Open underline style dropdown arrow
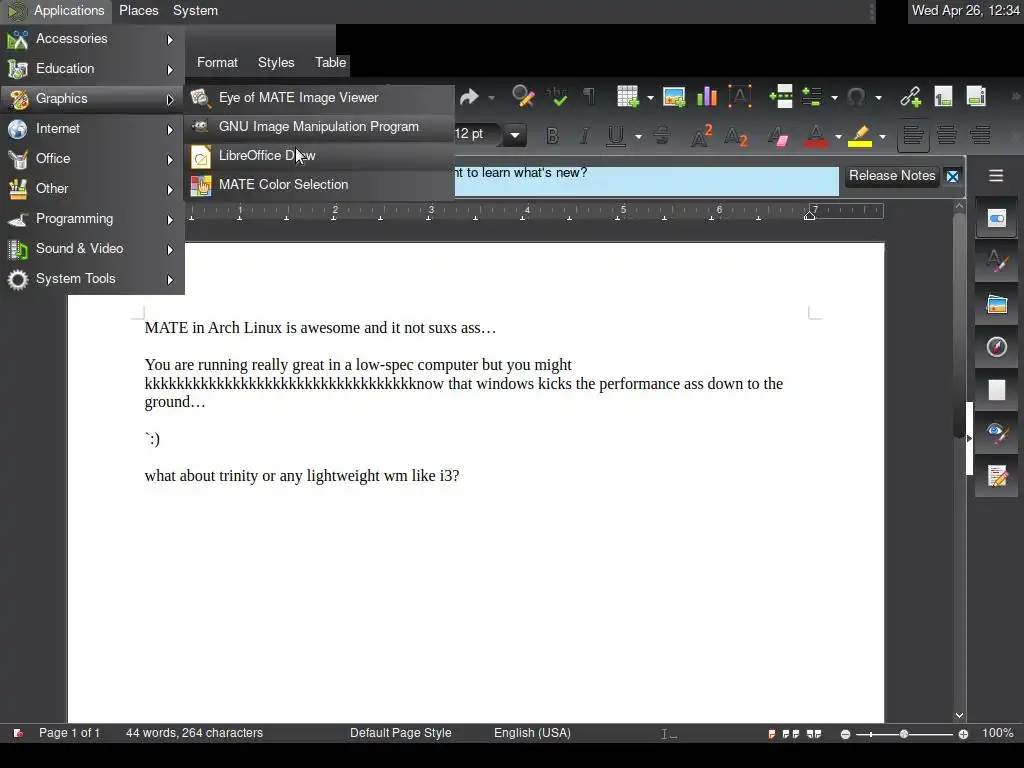 (638, 136)
